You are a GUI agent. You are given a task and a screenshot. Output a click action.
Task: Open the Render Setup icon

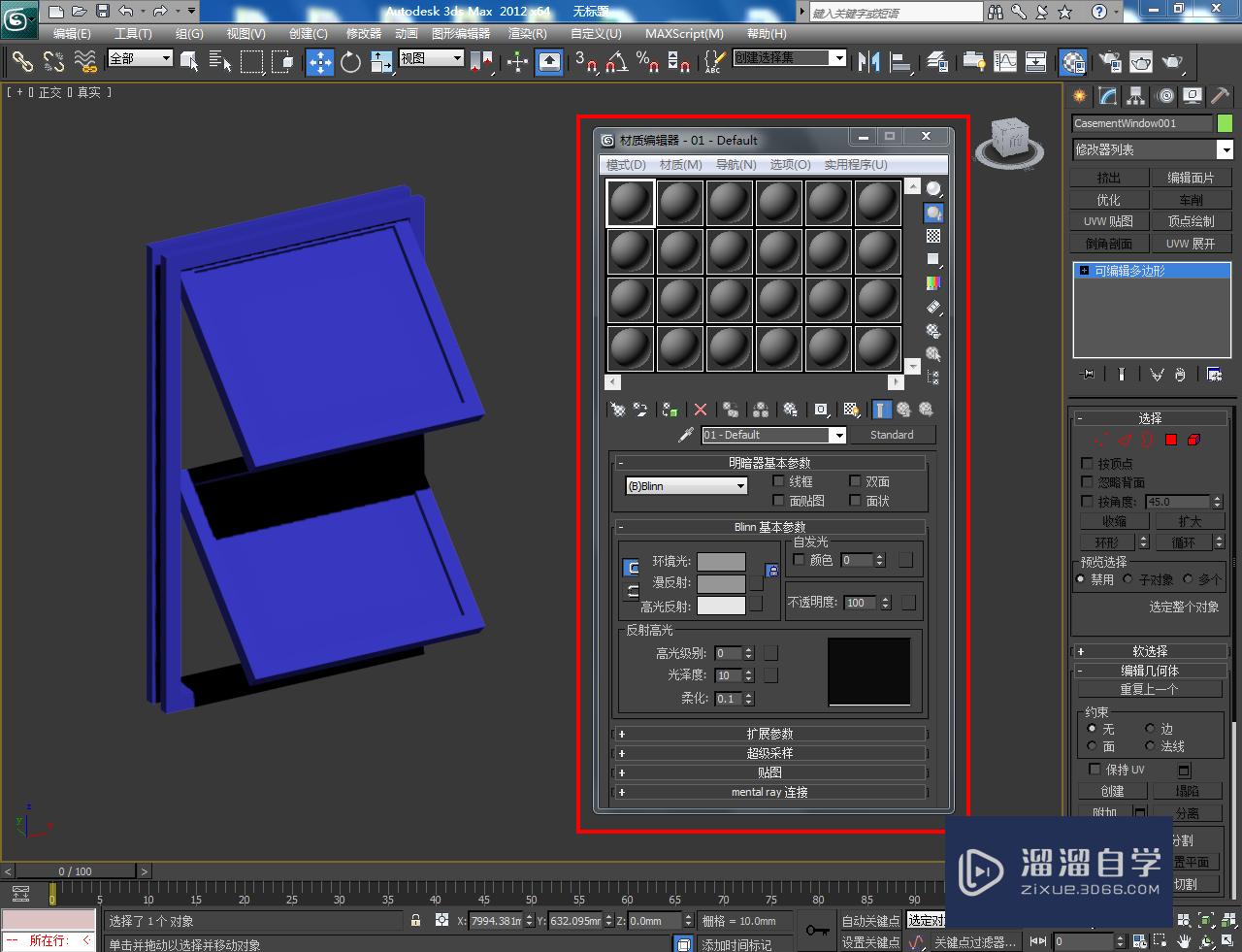[x=1108, y=62]
